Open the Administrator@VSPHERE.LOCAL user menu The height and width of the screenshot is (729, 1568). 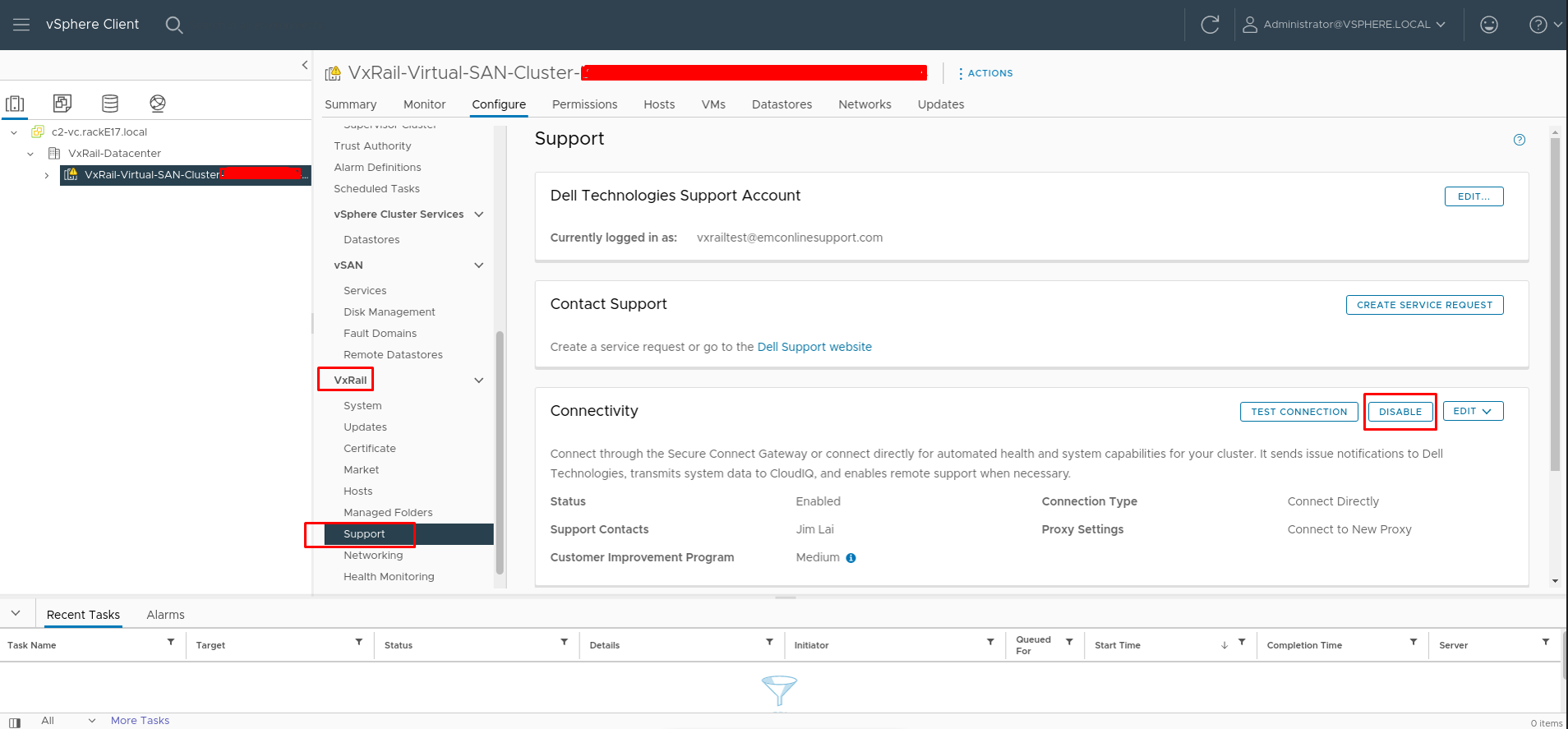coord(1344,25)
